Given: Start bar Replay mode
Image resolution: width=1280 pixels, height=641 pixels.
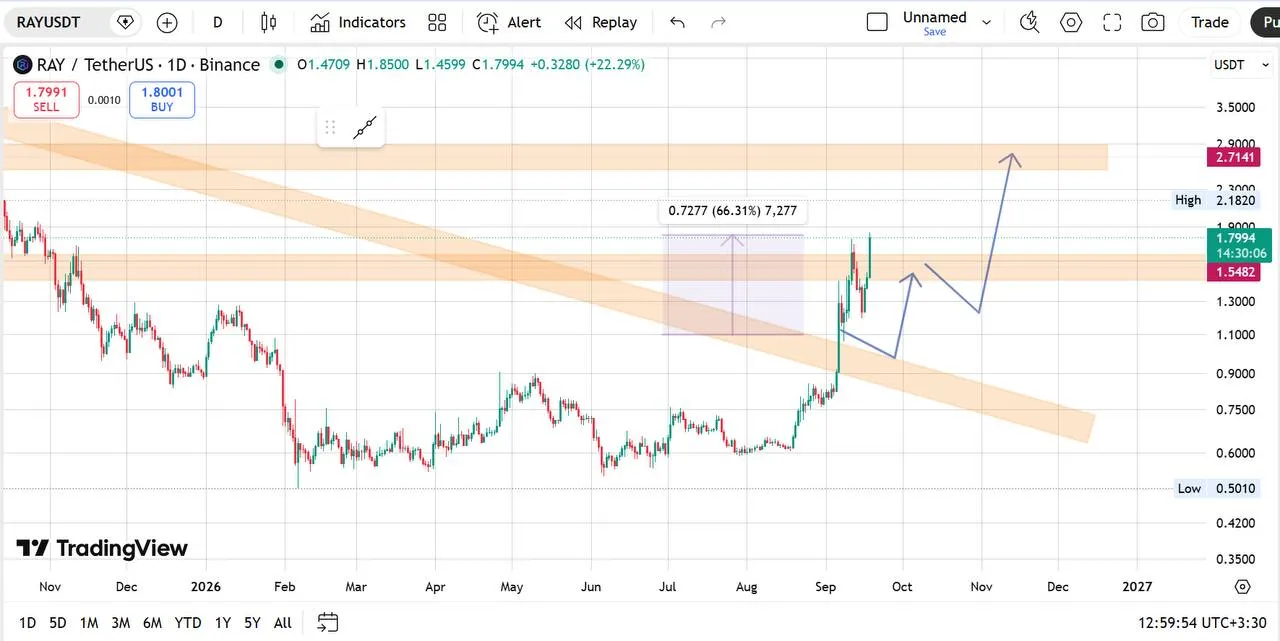Looking at the screenshot, I should (600, 22).
